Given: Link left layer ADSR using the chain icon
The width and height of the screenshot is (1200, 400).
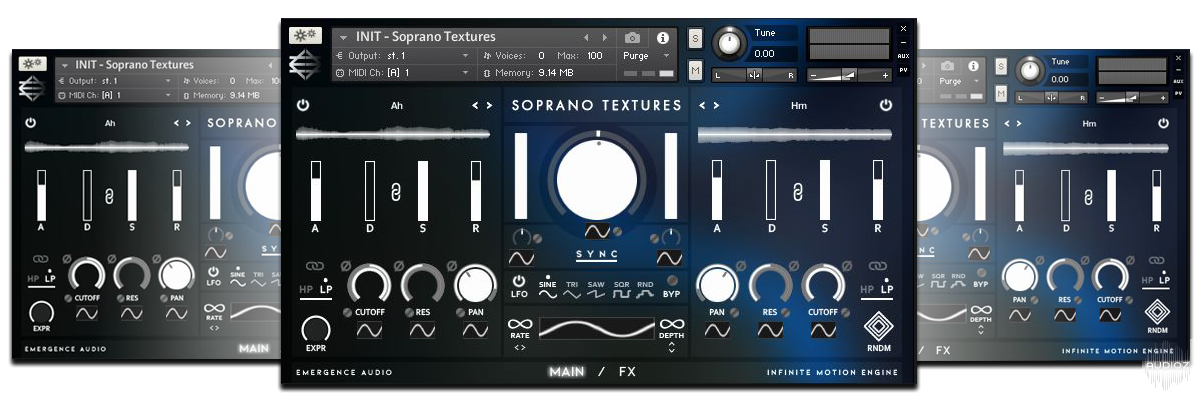Looking at the screenshot, I should point(395,193).
